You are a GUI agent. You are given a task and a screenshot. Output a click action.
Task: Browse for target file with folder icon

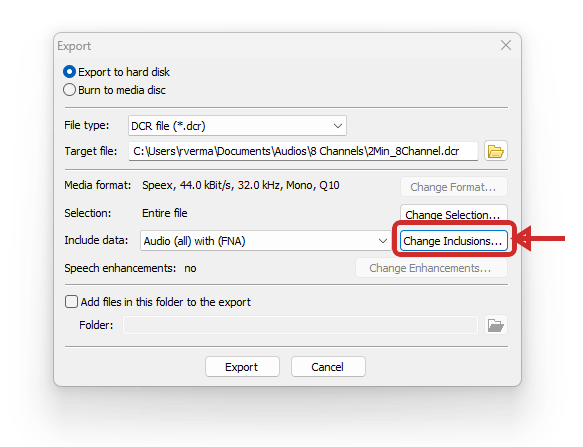(x=496, y=151)
